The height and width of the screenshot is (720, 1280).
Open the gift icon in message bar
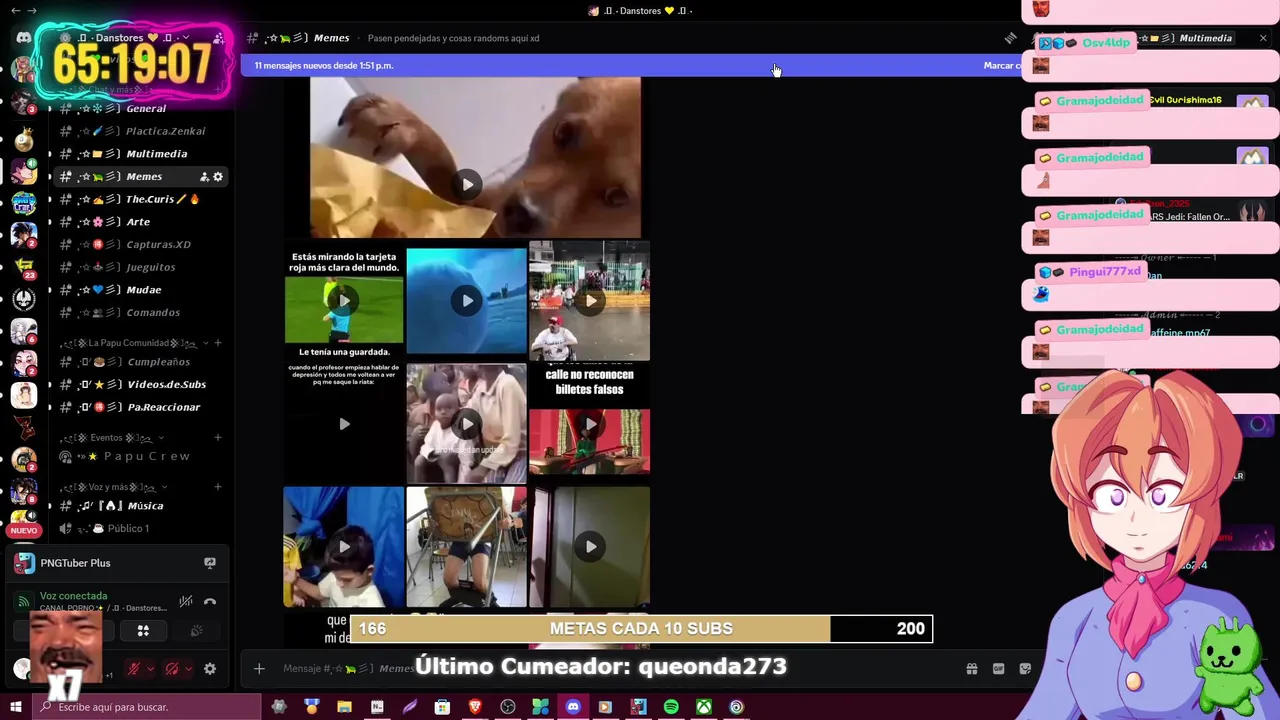(x=971, y=669)
